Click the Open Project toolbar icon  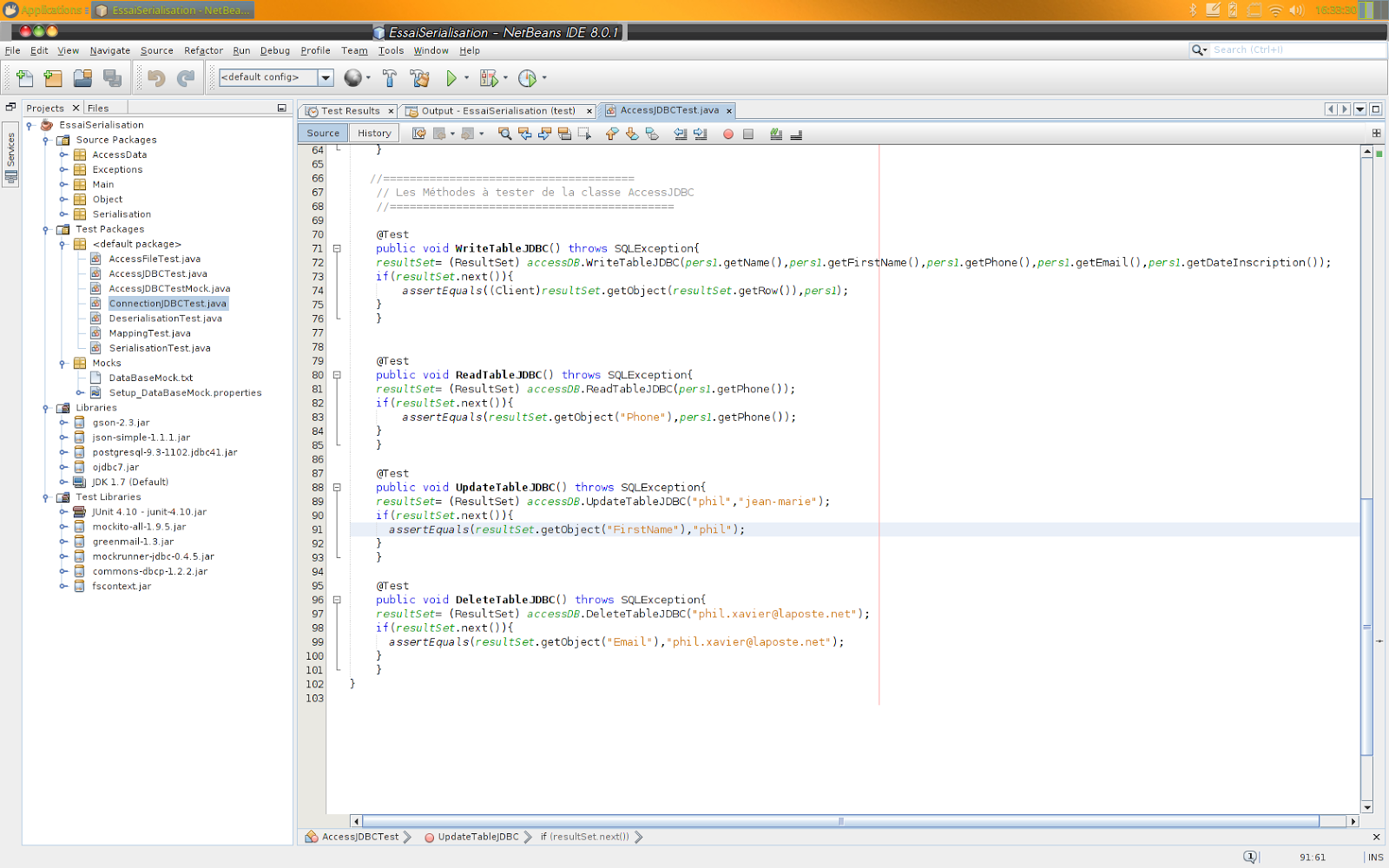click(82, 78)
